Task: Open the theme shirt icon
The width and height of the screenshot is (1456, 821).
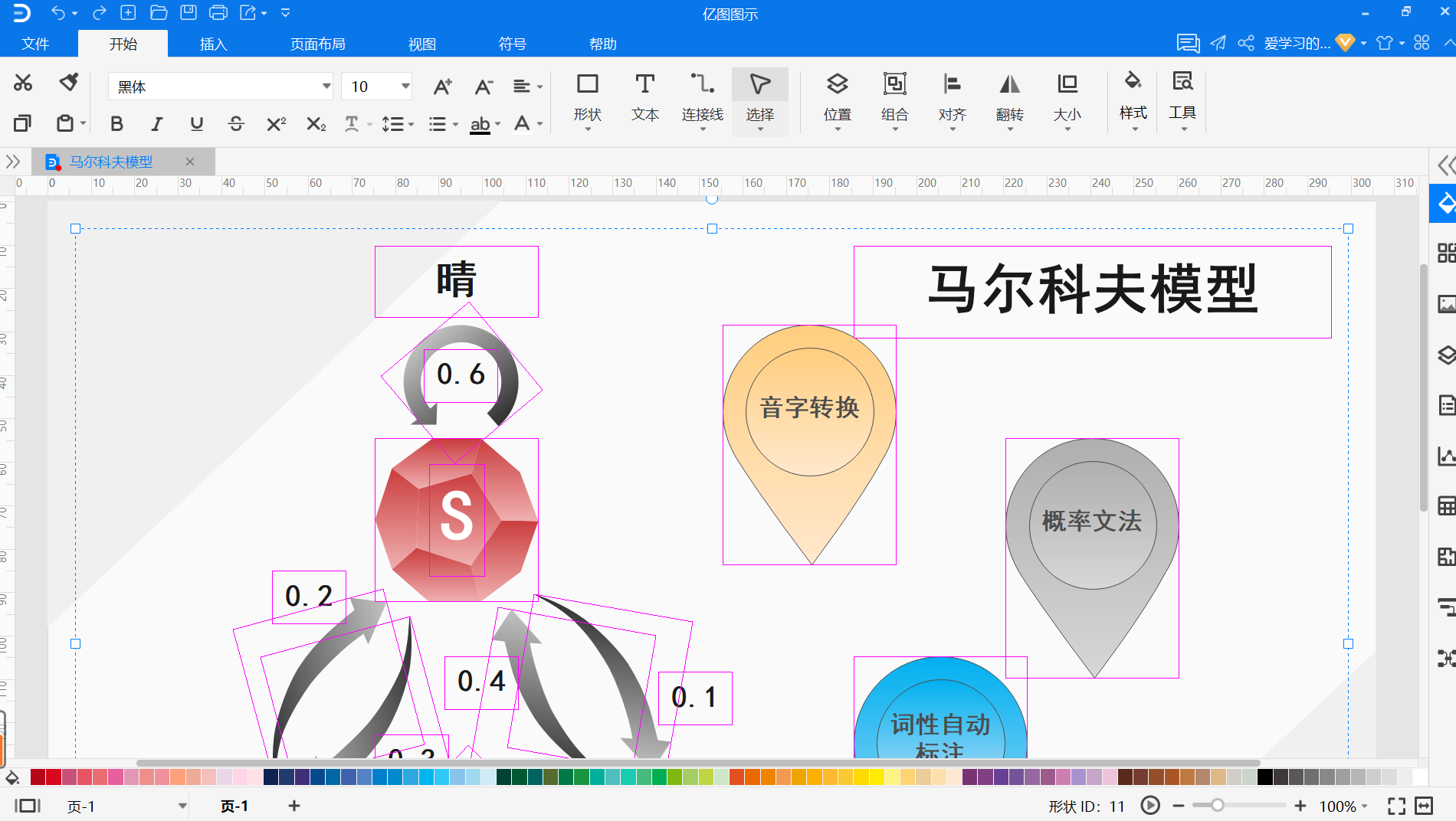Action: click(x=1384, y=43)
